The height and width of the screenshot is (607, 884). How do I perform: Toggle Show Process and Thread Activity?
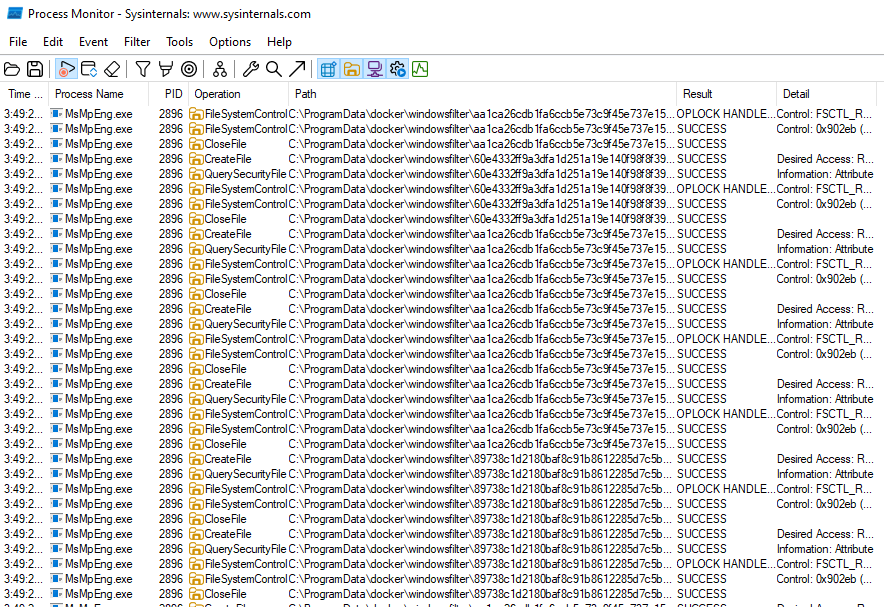397,69
